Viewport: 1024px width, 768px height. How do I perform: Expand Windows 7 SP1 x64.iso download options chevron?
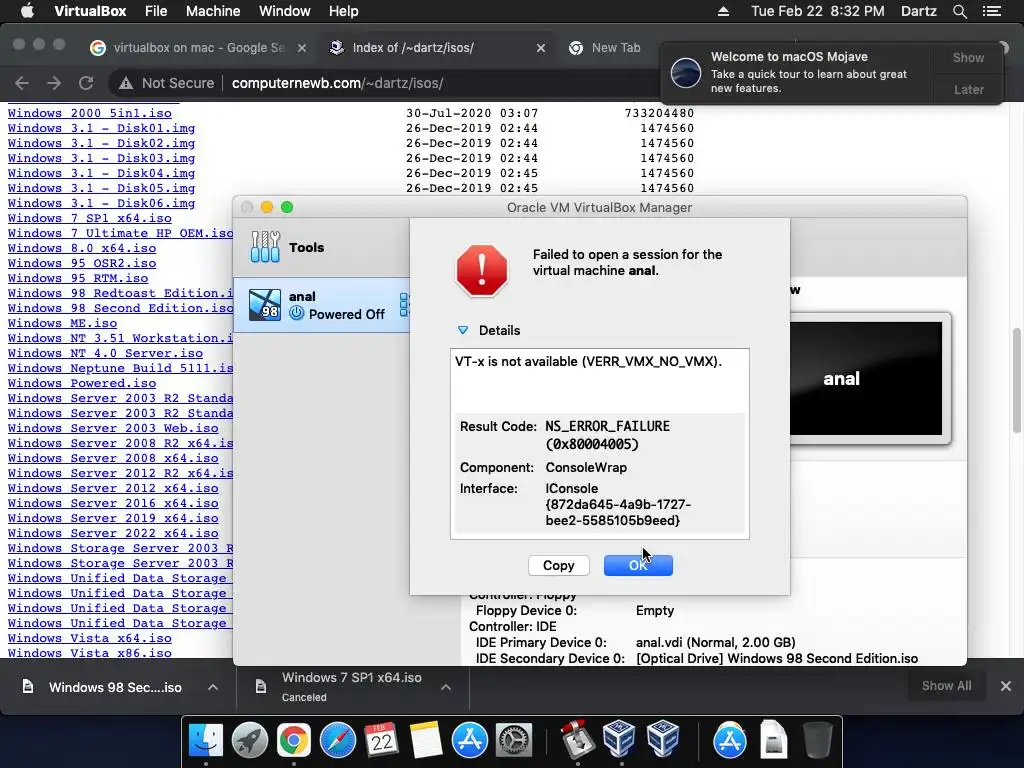[x=446, y=687]
